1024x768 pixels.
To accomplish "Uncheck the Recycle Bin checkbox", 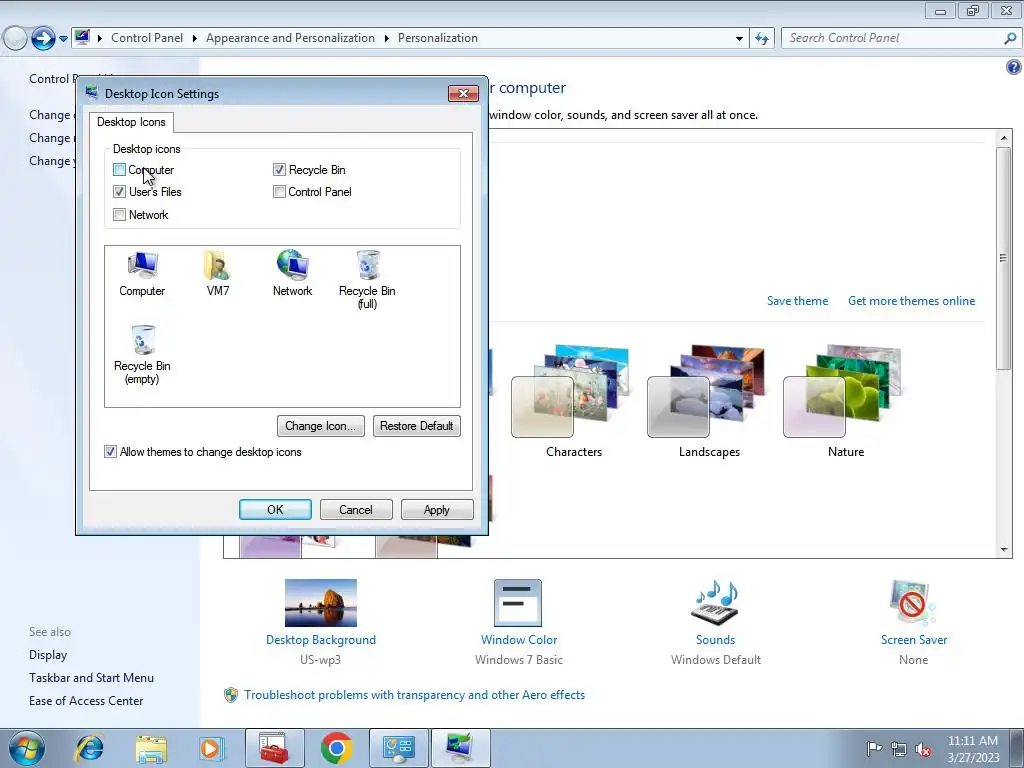I will pos(280,170).
